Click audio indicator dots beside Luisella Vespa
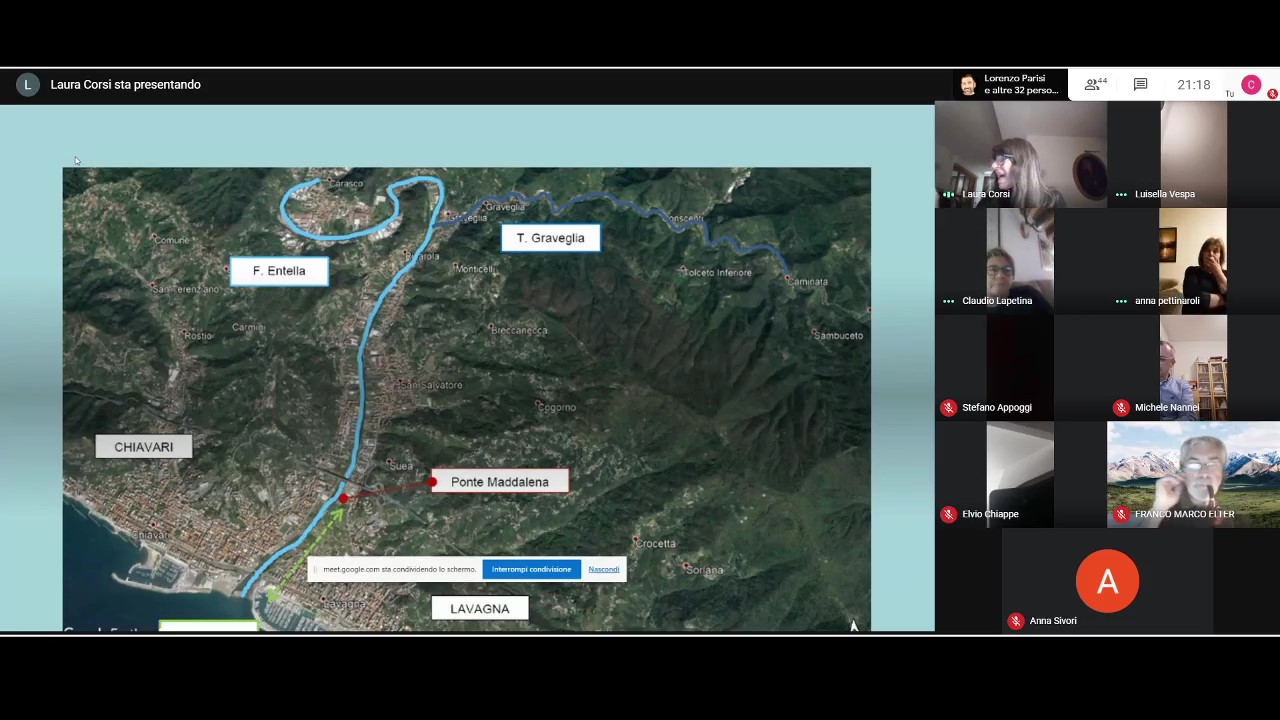The height and width of the screenshot is (720, 1280). point(1121,194)
